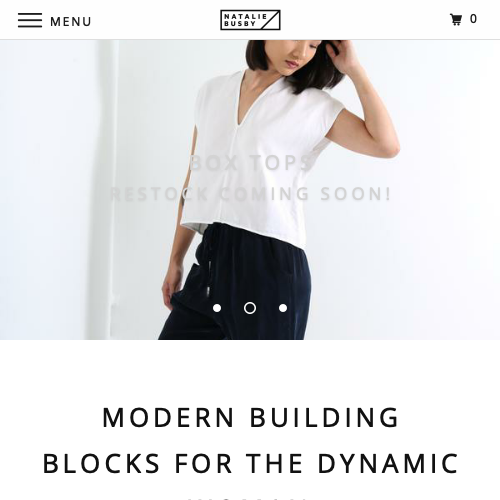Image resolution: width=500 pixels, height=500 pixels.
Task: Select the hollow middle slideshow dot
Action: point(250,308)
